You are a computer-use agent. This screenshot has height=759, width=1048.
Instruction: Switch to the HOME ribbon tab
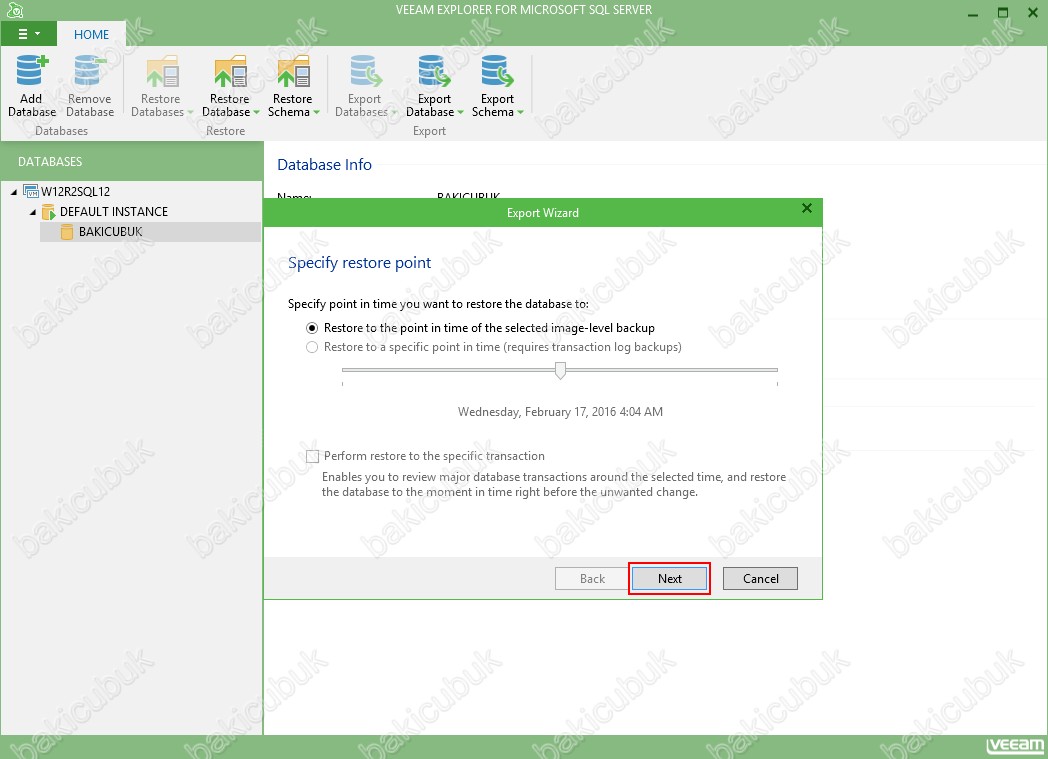click(x=92, y=35)
